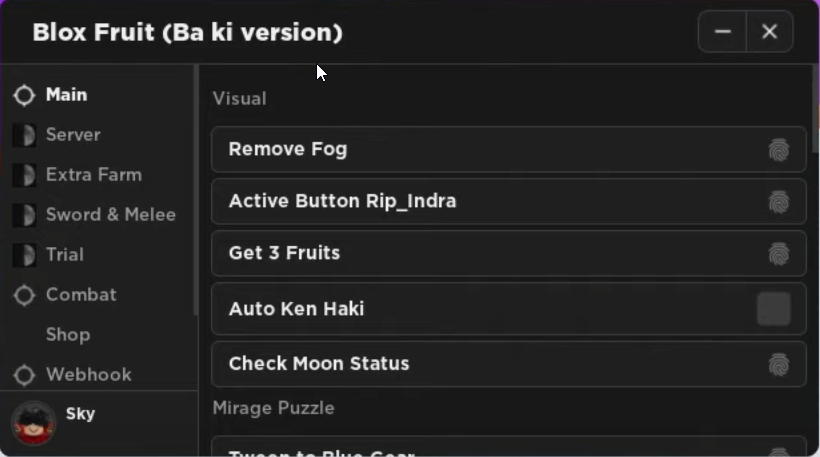Select the Webhook sidebar tab
The image size is (820, 457).
pos(99,375)
